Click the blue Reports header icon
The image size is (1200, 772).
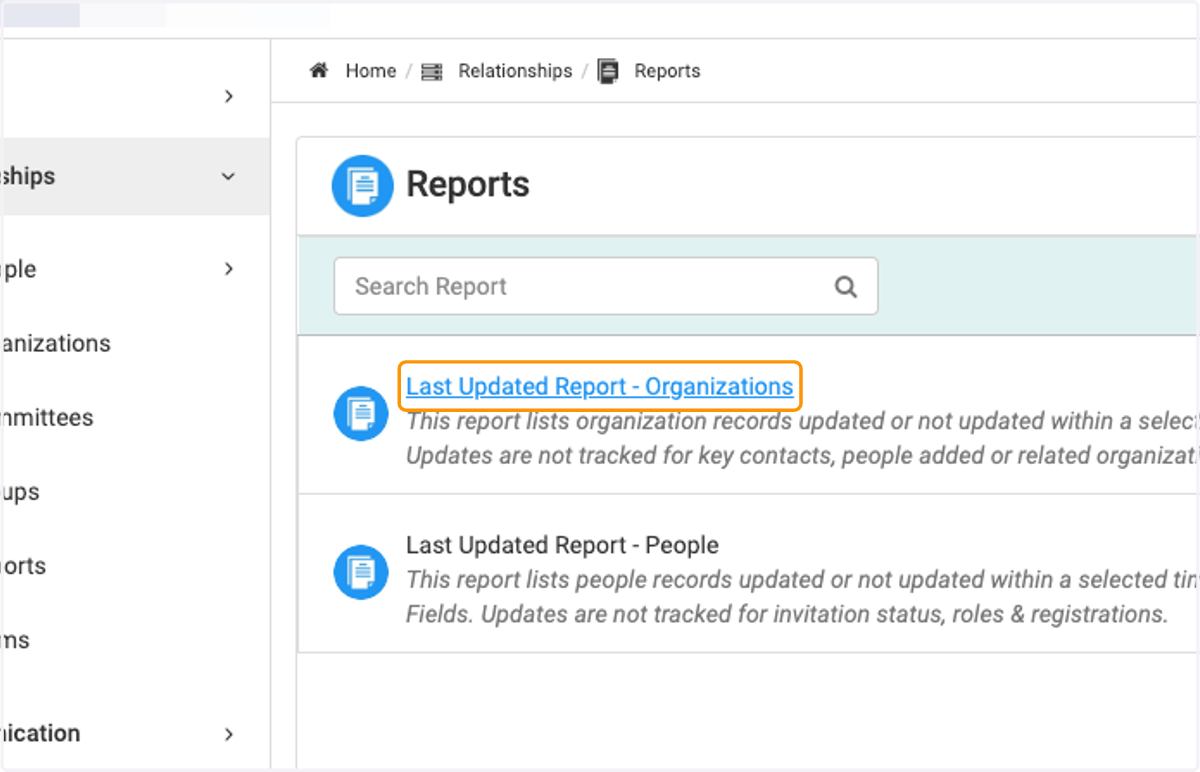coord(362,185)
